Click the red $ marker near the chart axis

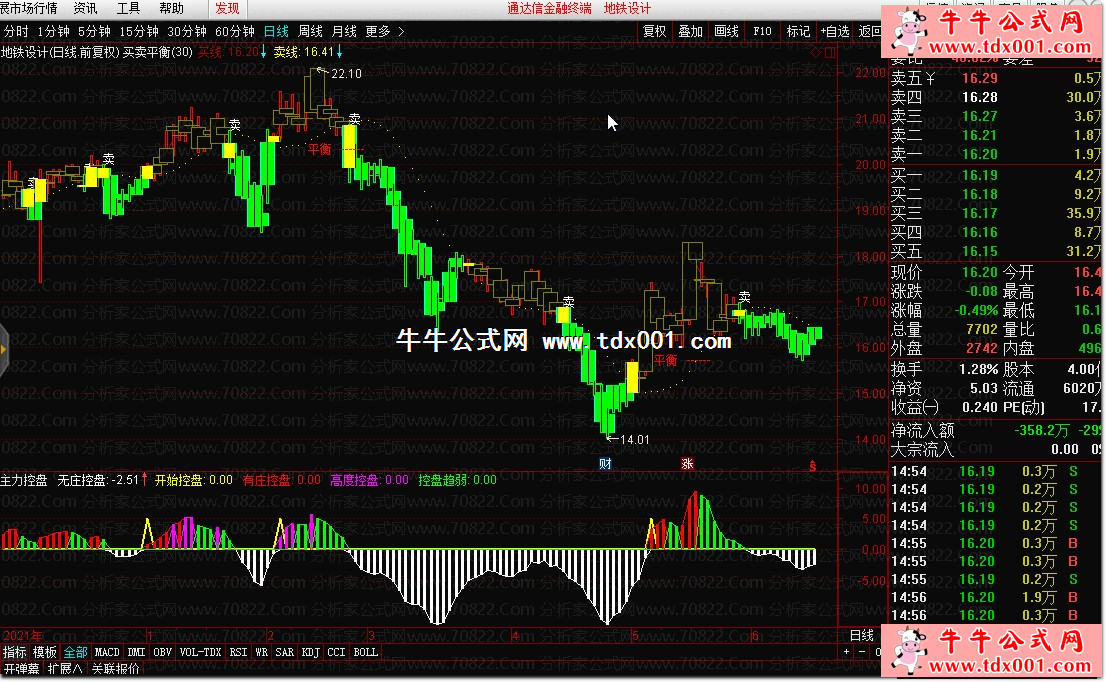[813, 466]
